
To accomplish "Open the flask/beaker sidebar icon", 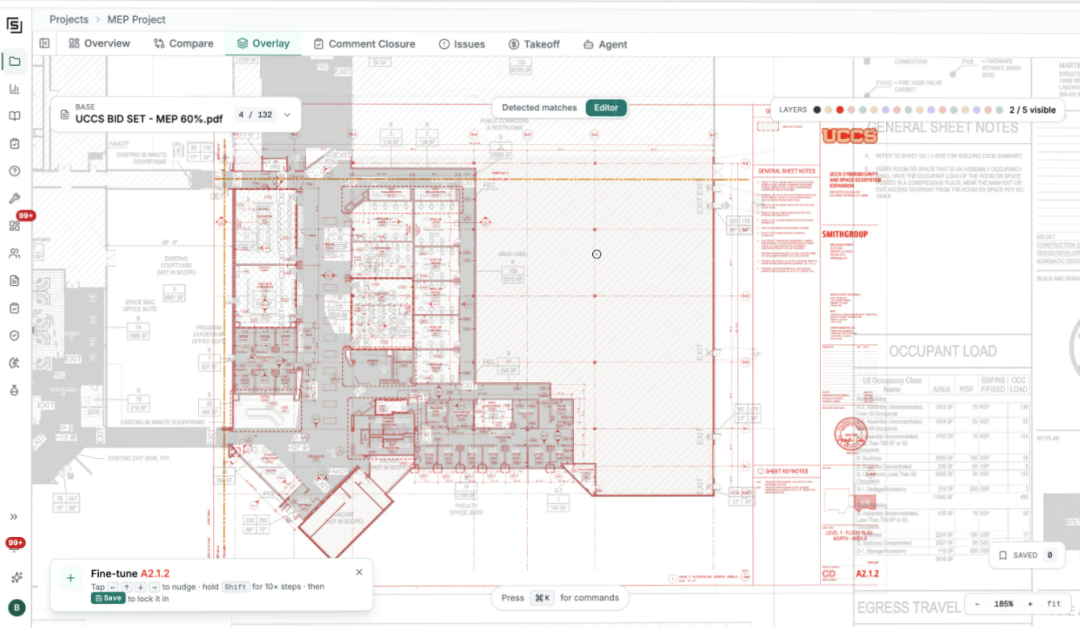I will tap(14, 390).
